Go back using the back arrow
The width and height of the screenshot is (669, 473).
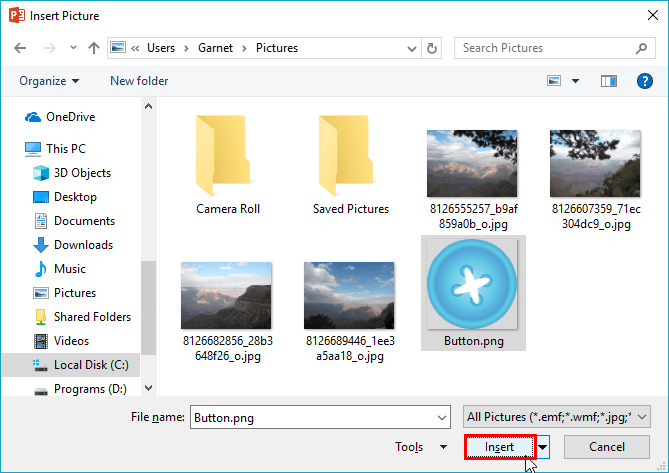20,48
